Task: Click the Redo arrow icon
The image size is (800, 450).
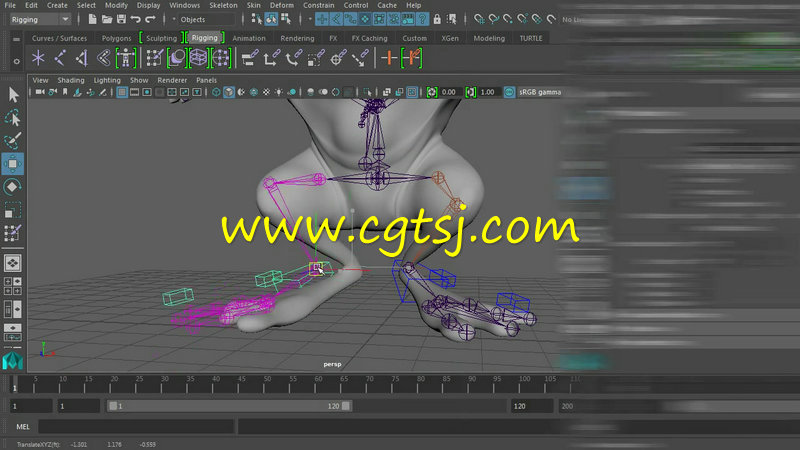Action: 150,19
